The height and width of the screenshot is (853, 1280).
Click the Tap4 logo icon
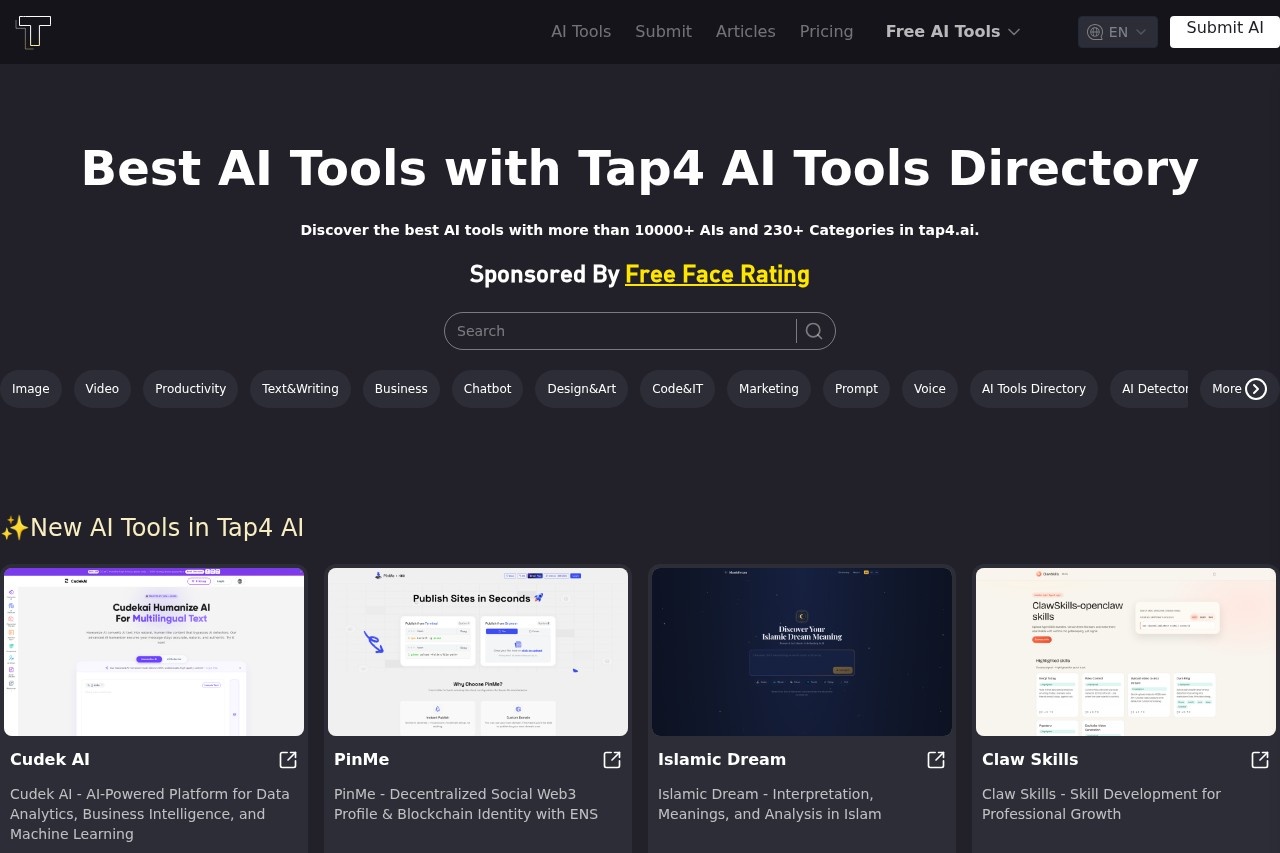pos(33,32)
